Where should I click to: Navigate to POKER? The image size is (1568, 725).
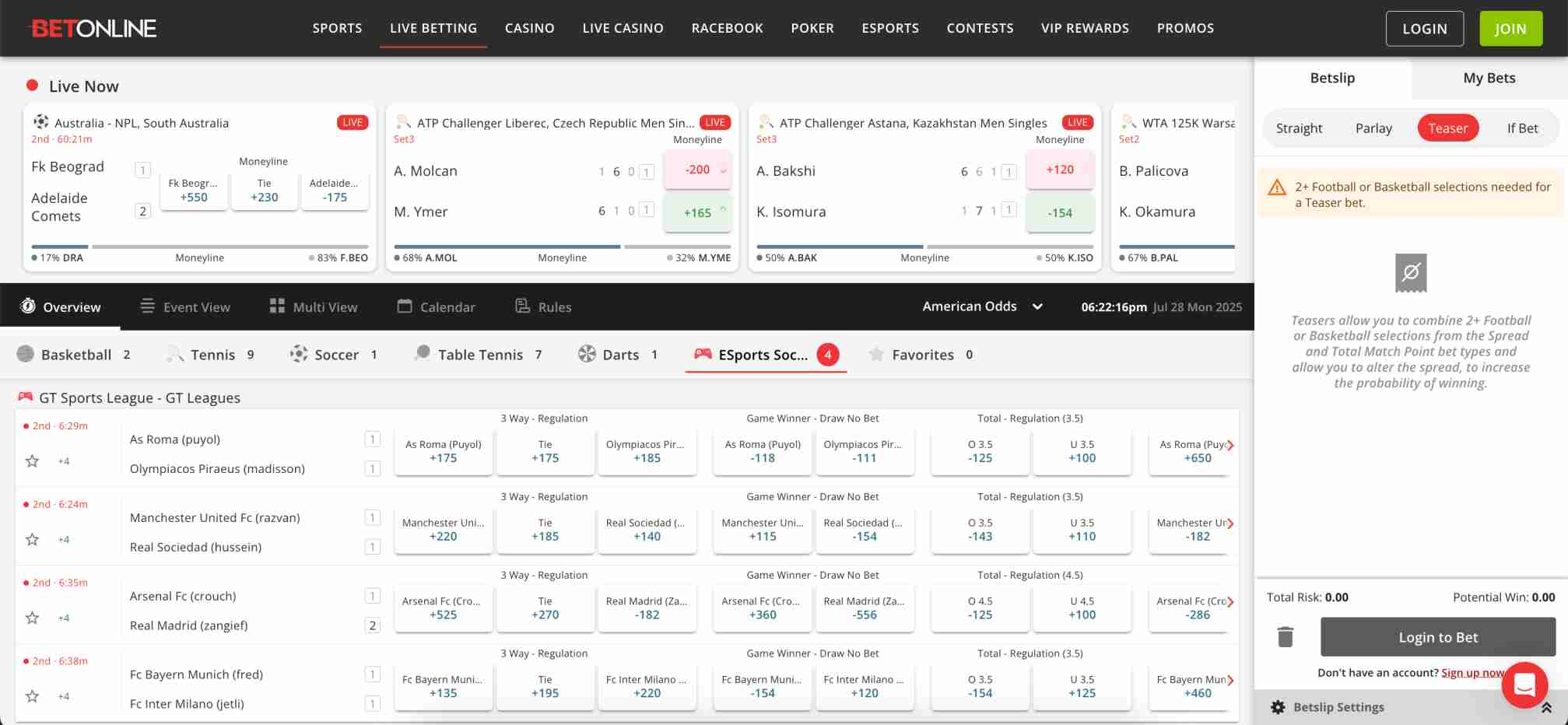pos(812,28)
